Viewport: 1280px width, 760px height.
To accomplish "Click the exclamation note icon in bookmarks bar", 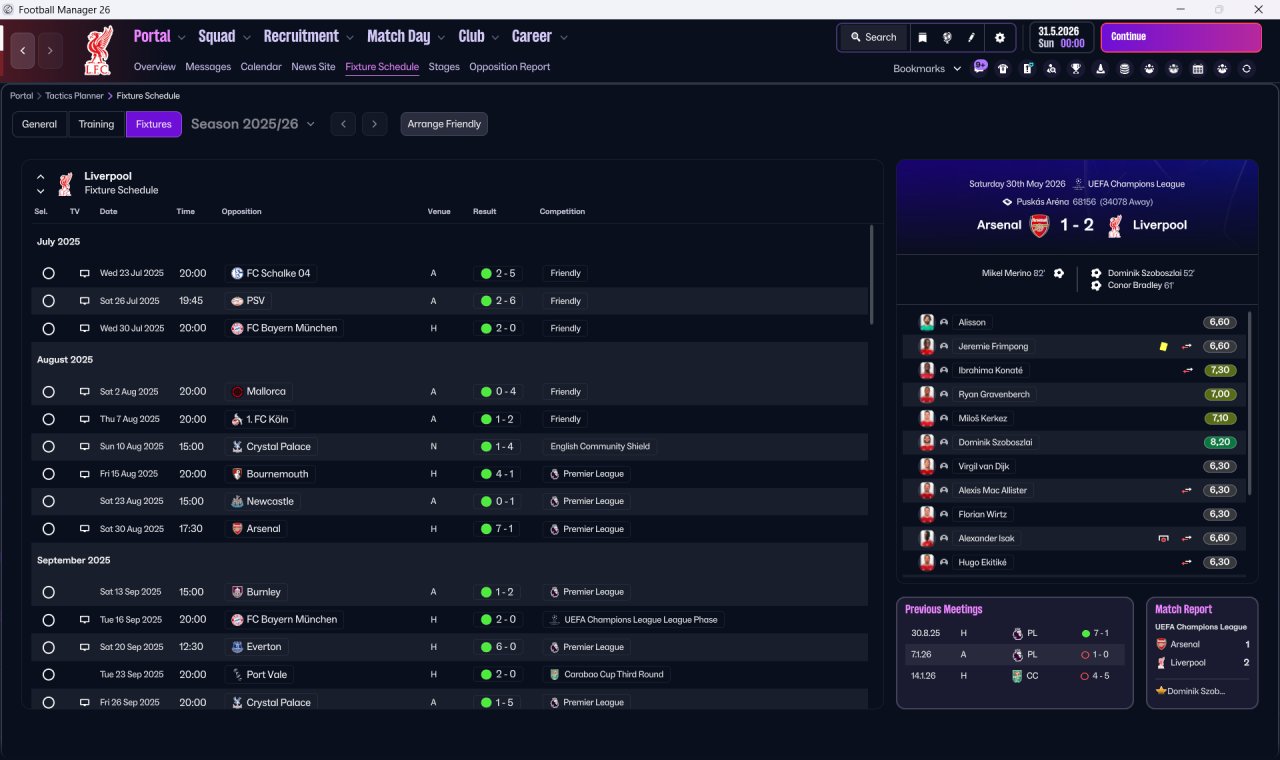I will [x=1027, y=69].
